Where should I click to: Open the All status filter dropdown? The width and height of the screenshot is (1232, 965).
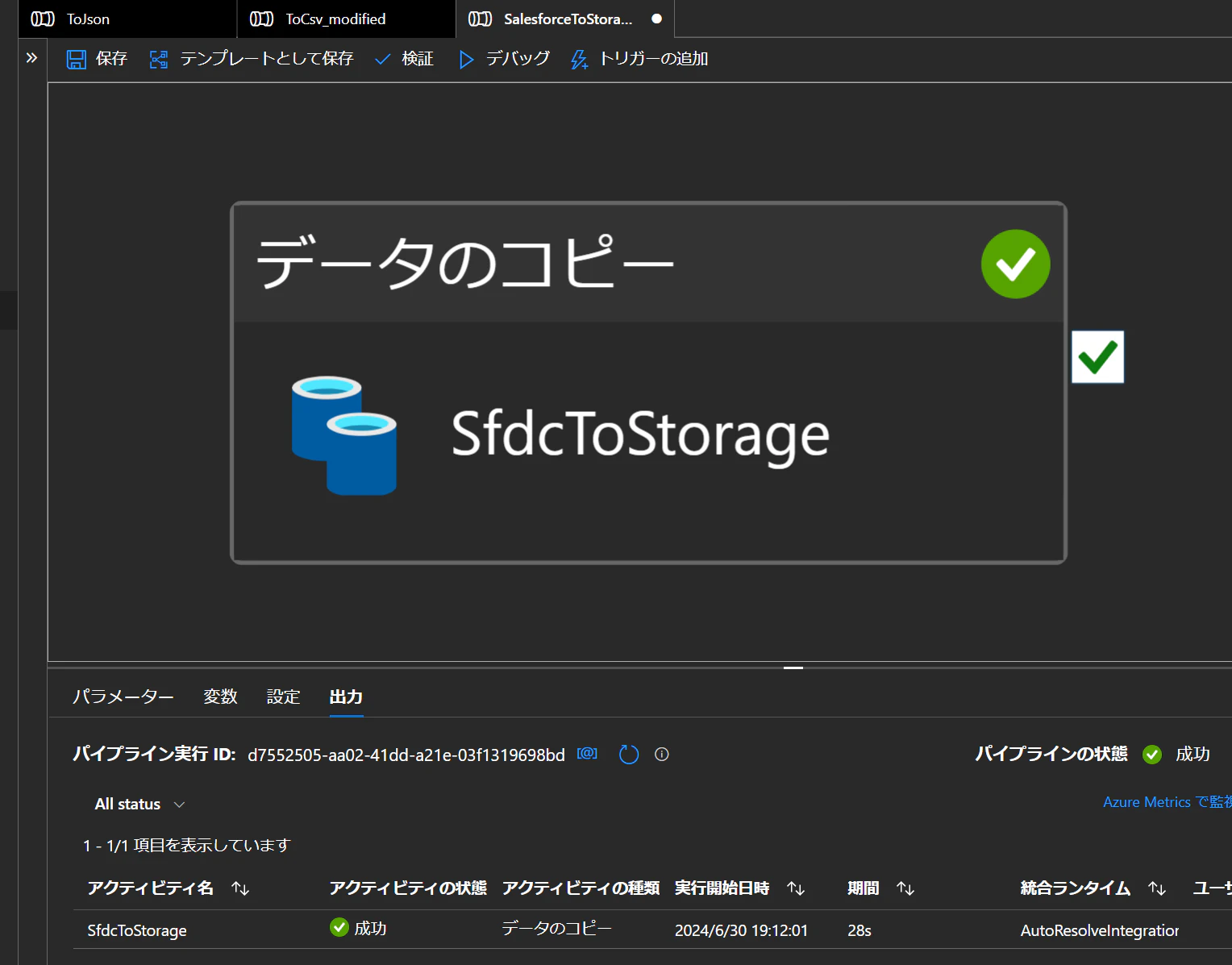coord(139,805)
